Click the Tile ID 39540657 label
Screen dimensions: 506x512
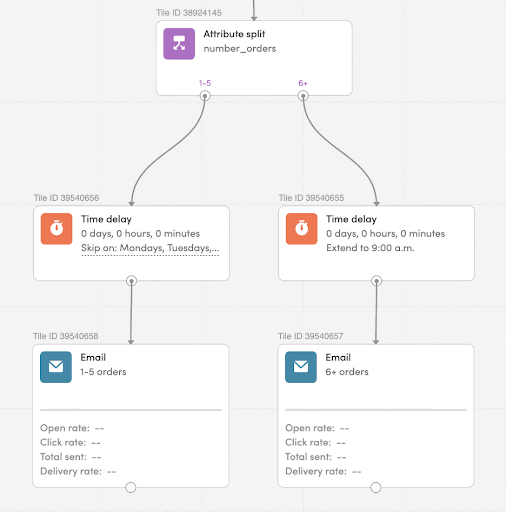(x=311, y=336)
